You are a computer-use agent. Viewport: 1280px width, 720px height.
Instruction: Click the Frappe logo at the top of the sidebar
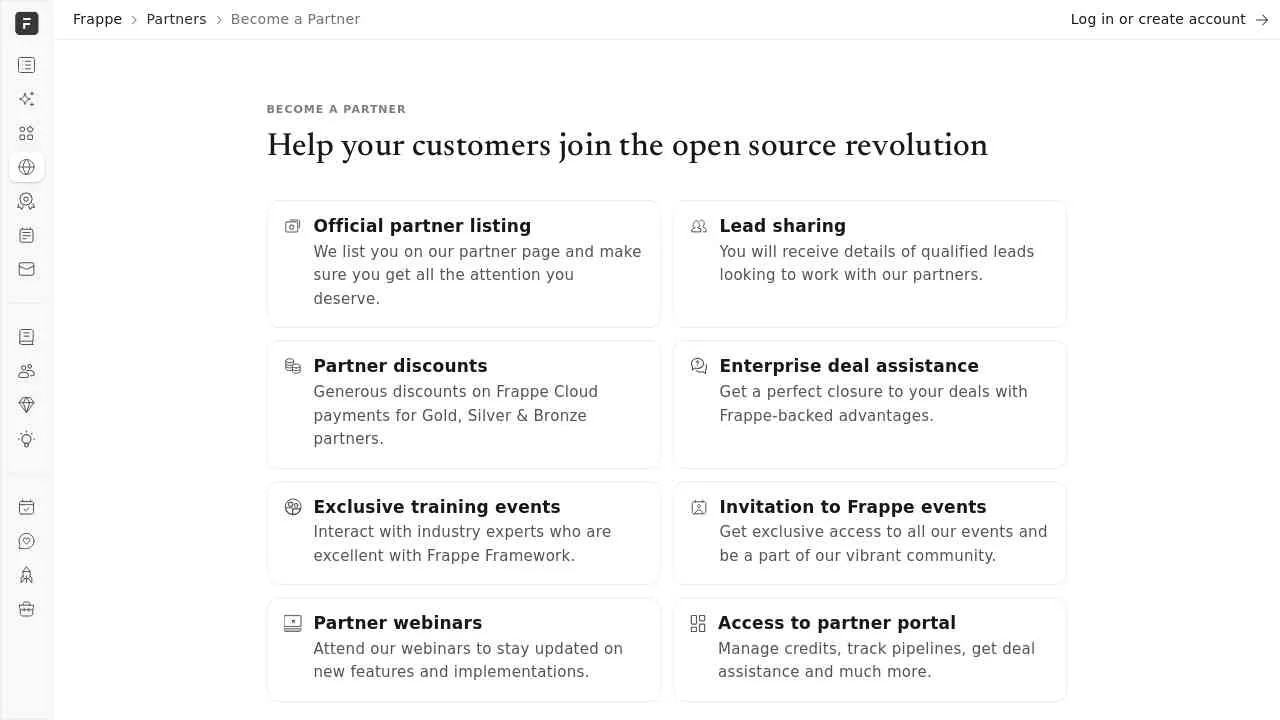click(x=27, y=23)
